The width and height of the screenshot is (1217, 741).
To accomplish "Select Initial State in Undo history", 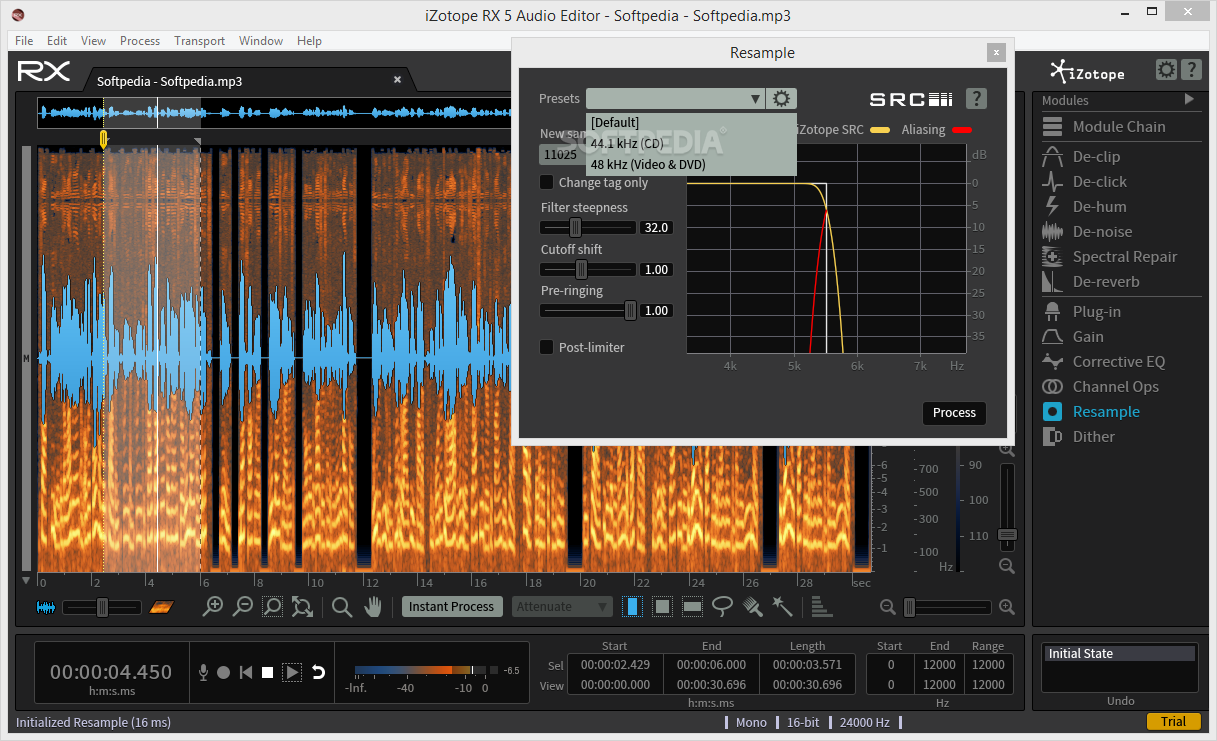I will pos(1120,654).
